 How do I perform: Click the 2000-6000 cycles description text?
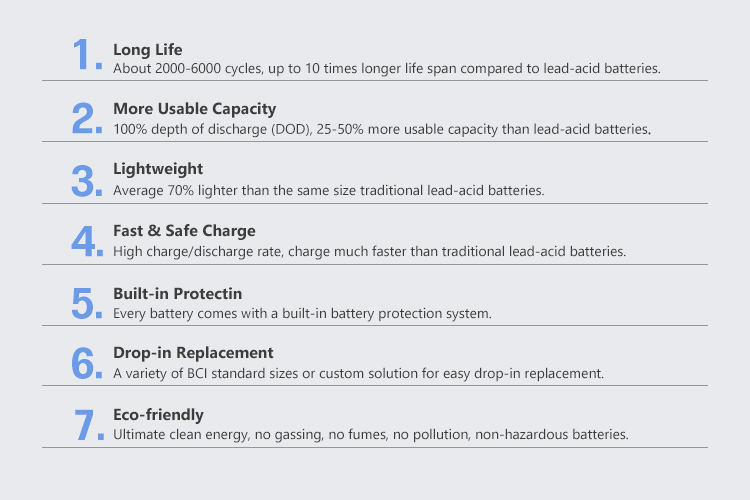tap(386, 68)
